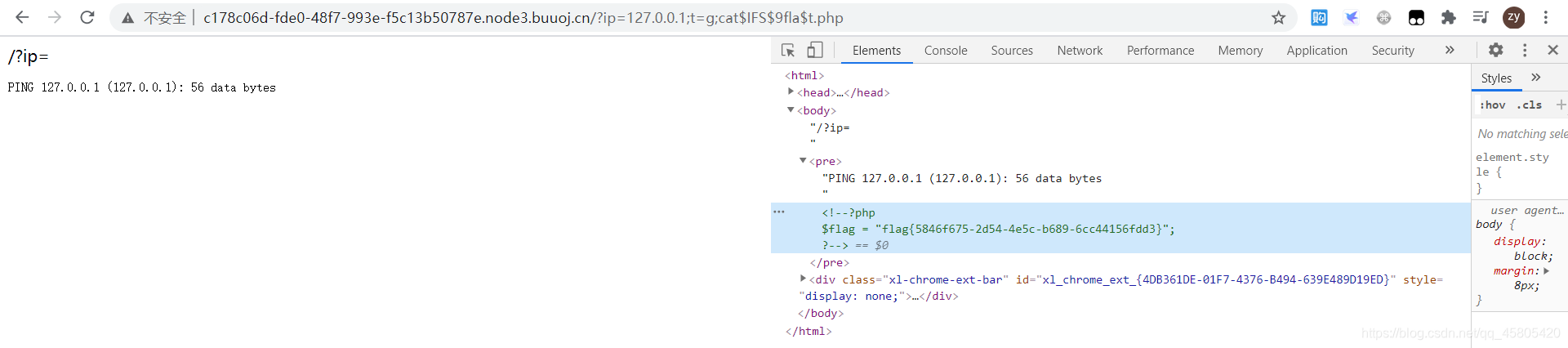Select the PING text node in DOM
Image resolution: width=1568 pixels, height=348 pixels.
click(962, 178)
